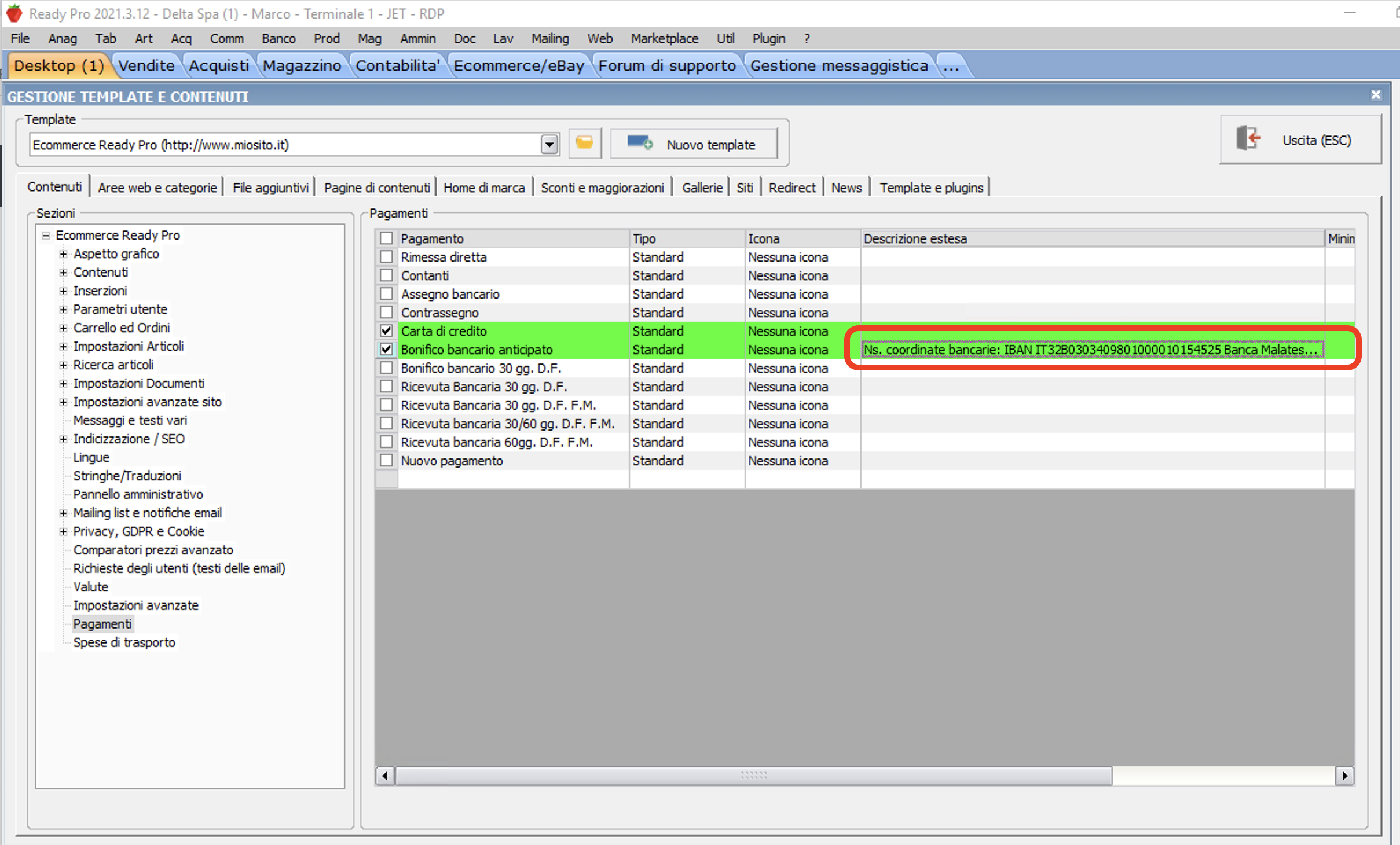Click the Nuovo template monitor icon
1400x845 pixels.
tap(639, 143)
